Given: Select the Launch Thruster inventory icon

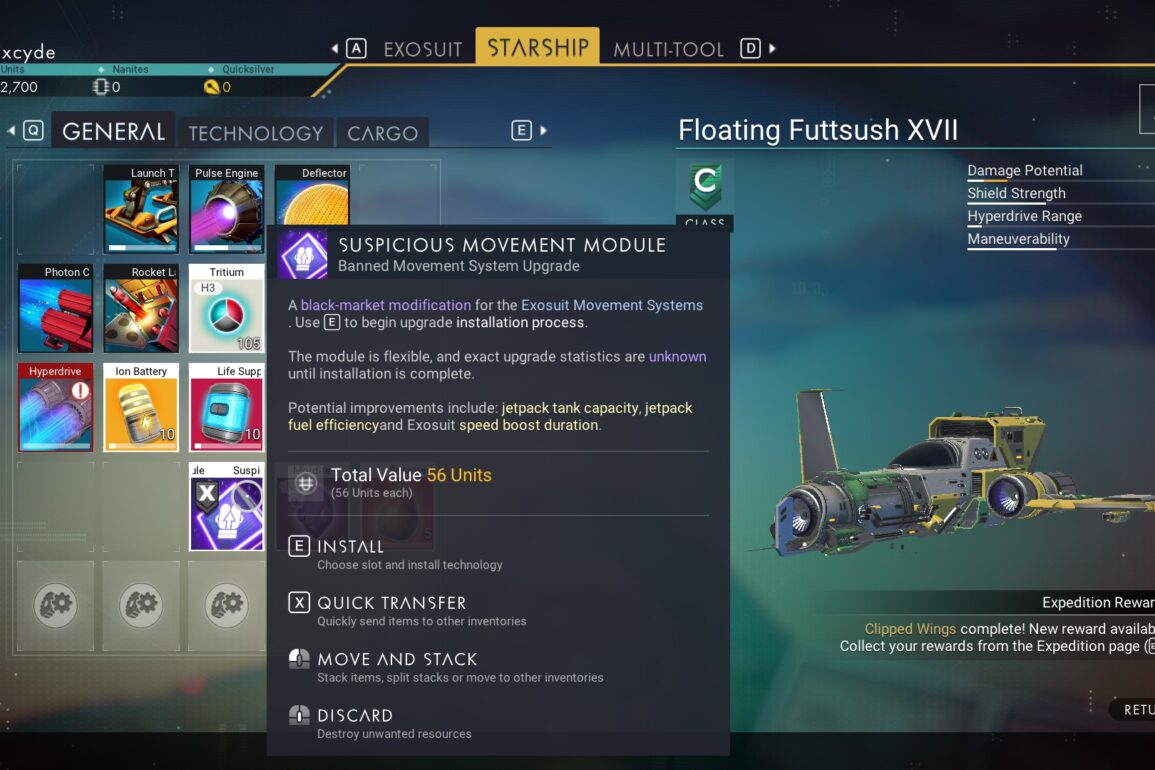Looking at the screenshot, I should point(141,209).
